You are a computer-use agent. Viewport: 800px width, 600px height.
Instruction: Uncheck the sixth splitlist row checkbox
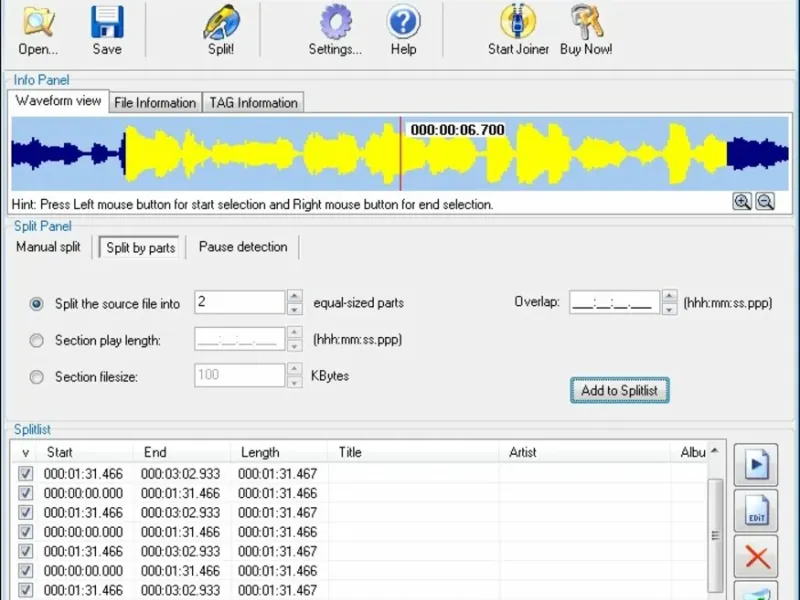click(x=26, y=570)
